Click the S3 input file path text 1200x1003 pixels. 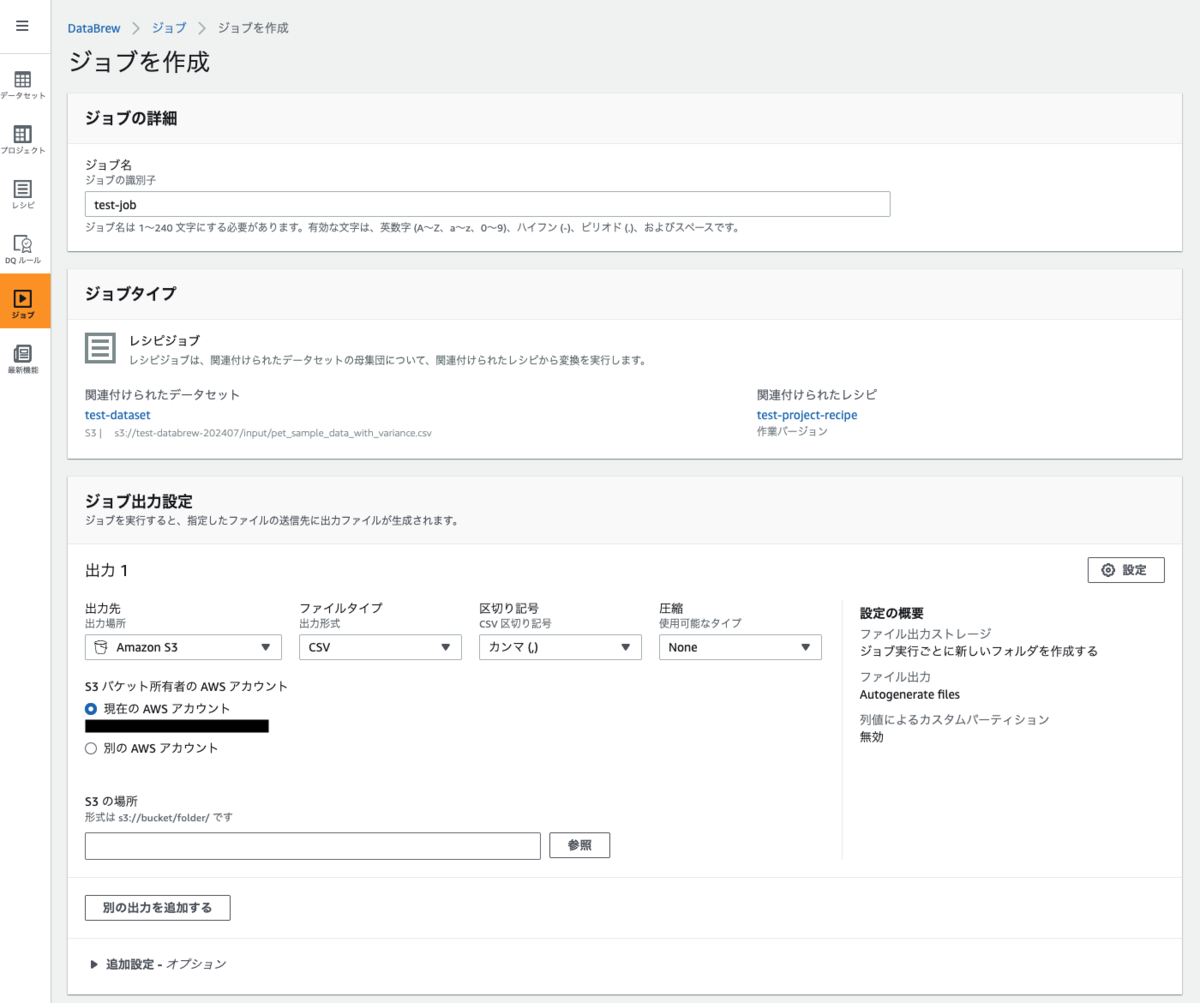pos(273,433)
